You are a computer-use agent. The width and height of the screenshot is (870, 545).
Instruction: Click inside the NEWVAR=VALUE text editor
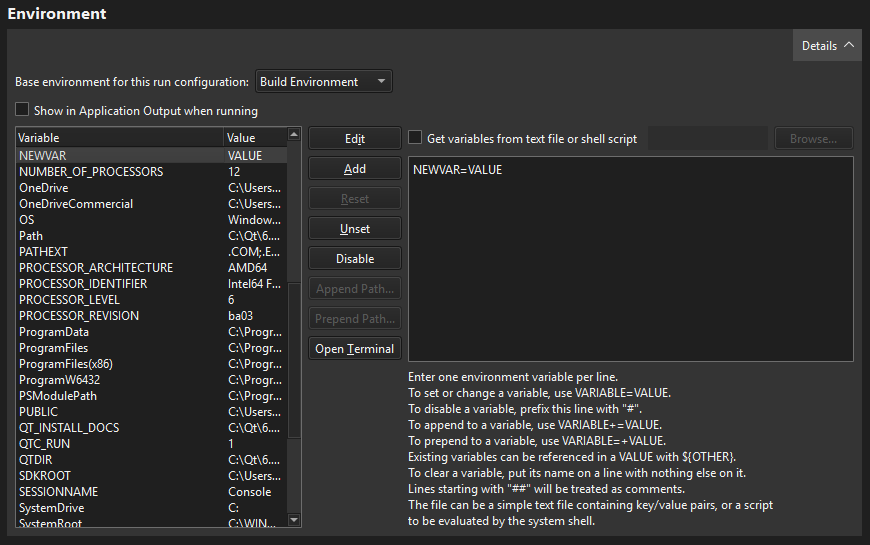631,259
